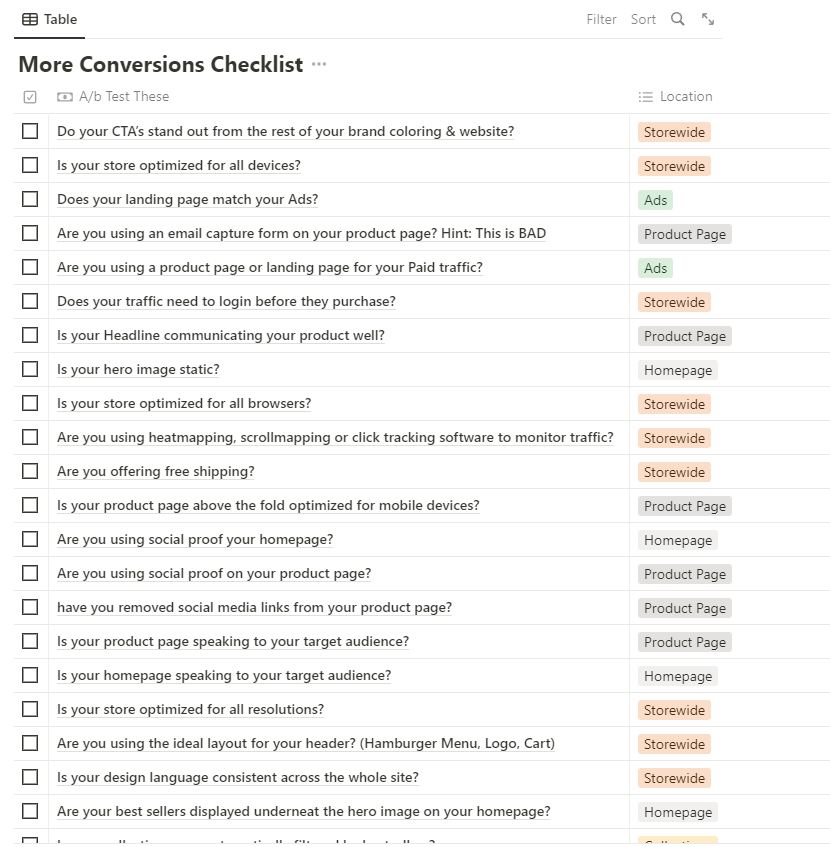Click the checkmark icon on the checkbox column header
This screenshot has width=830, height=847.
29,96
